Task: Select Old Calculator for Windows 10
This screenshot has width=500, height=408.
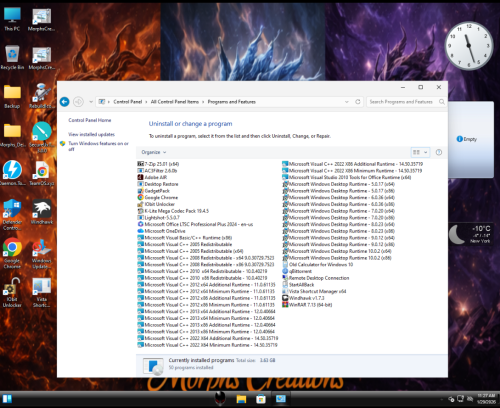Action: (318, 264)
